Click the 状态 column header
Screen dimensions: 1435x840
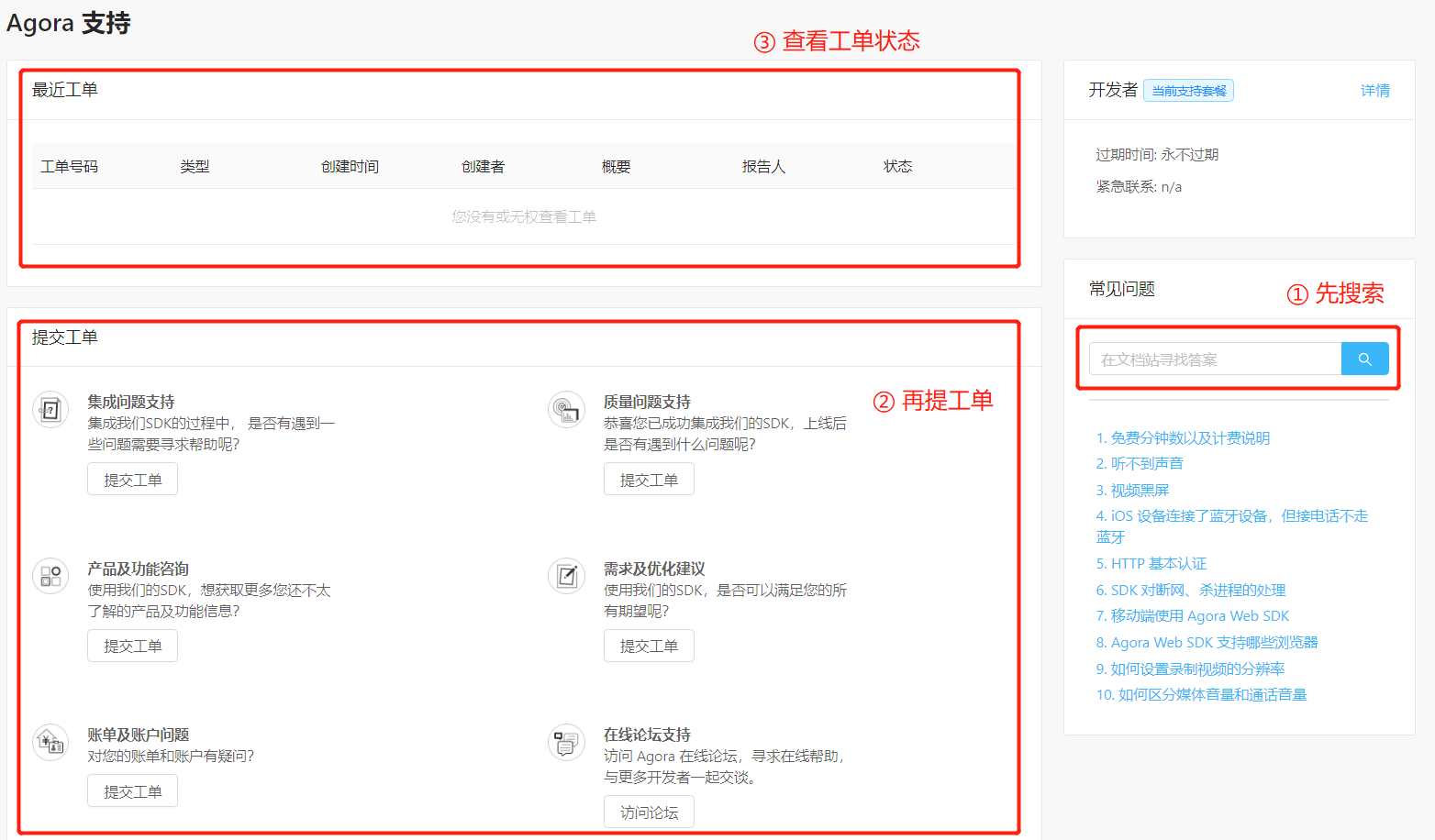tap(897, 166)
